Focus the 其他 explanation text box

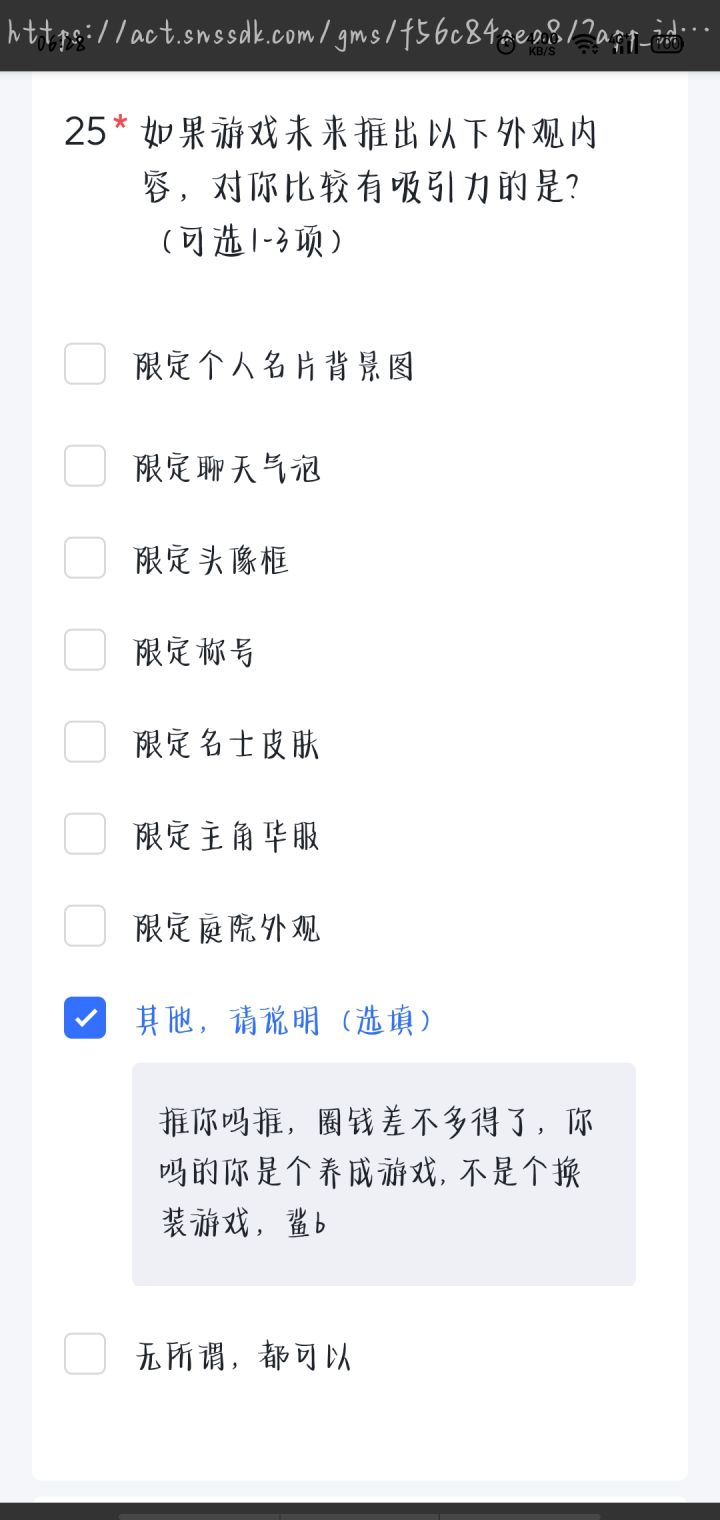click(x=384, y=1174)
